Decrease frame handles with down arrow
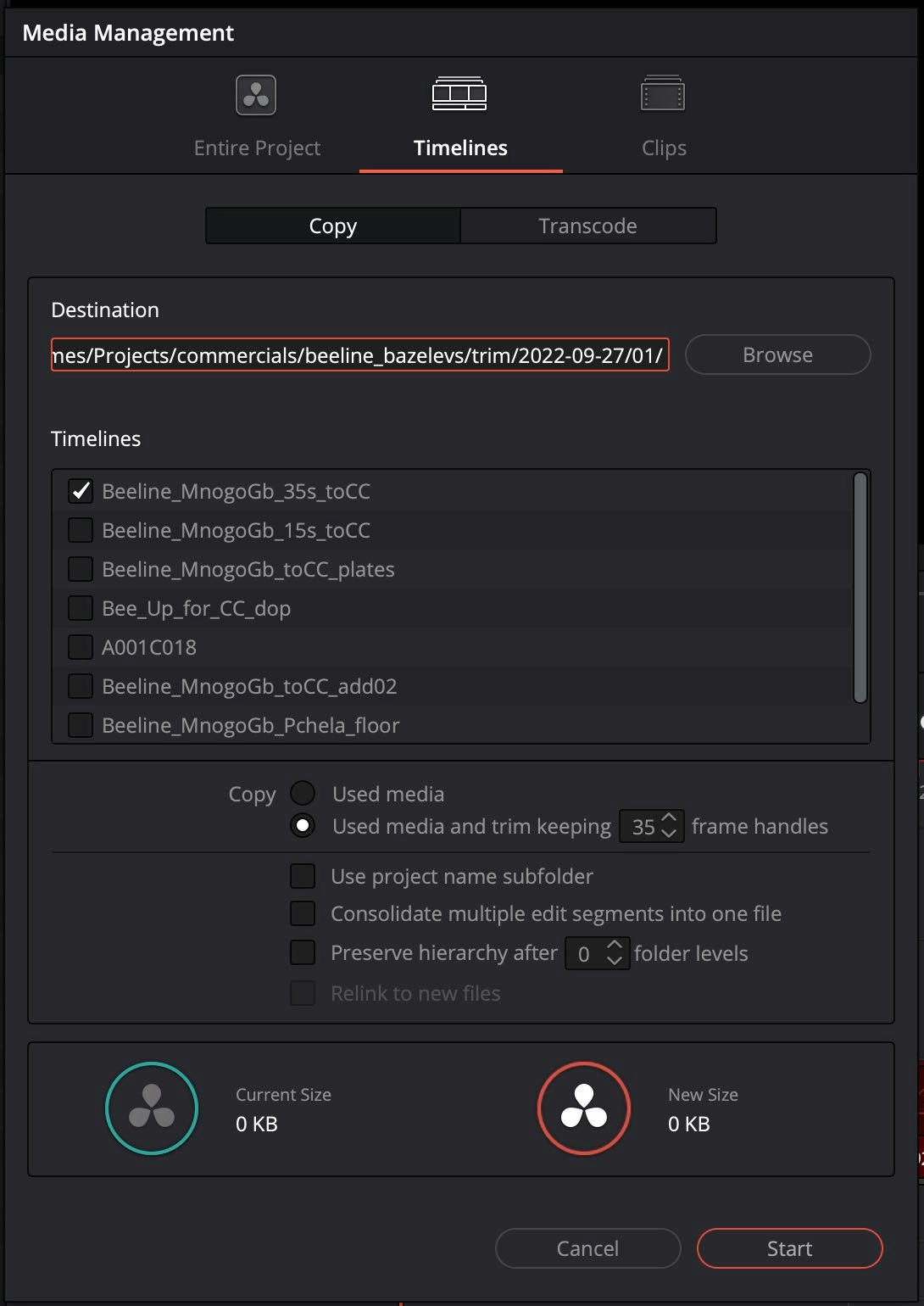This screenshot has width=924, height=1306. click(x=669, y=834)
